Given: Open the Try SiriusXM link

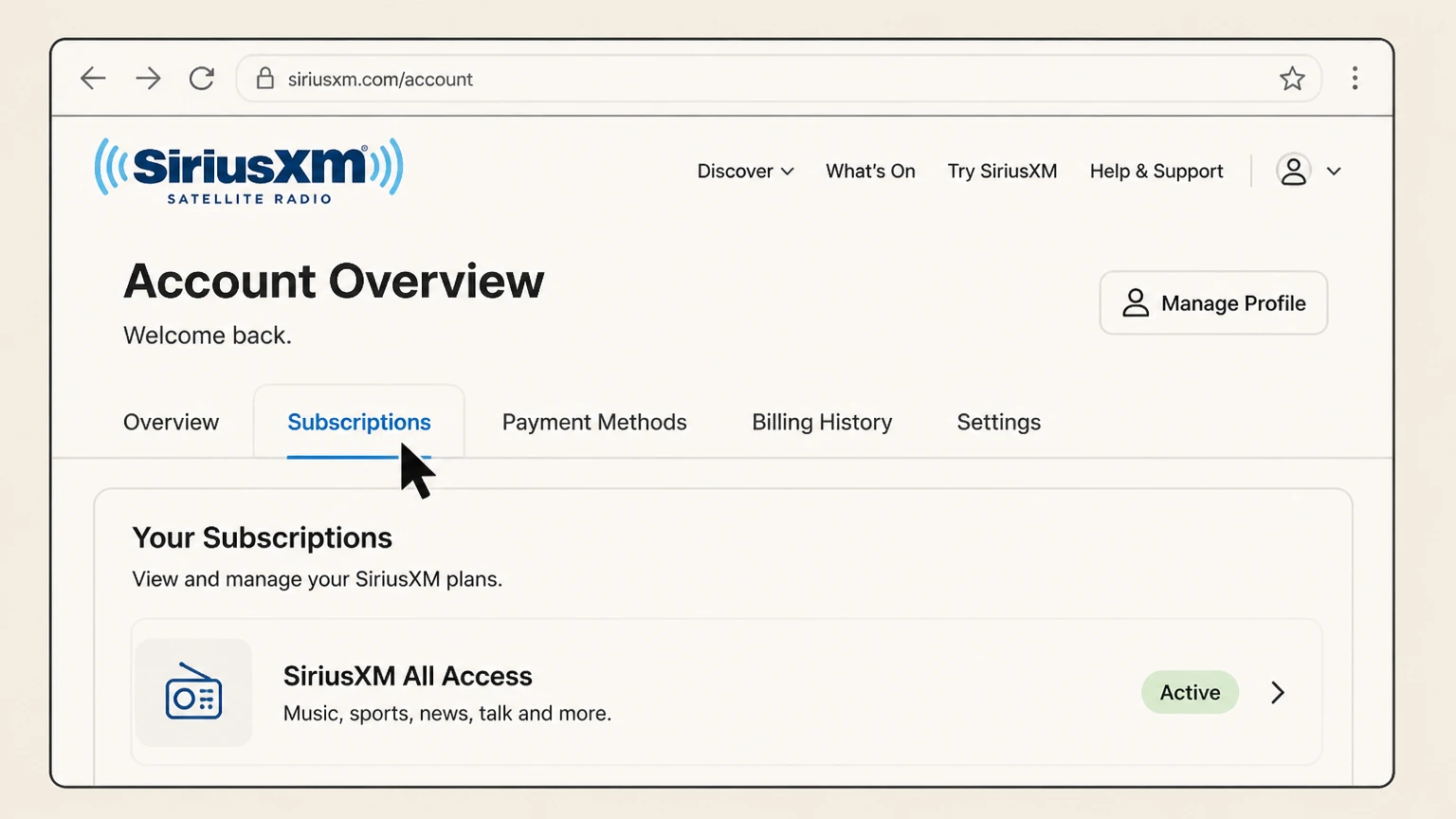Looking at the screenshot, I should (x=1002, y=172).
